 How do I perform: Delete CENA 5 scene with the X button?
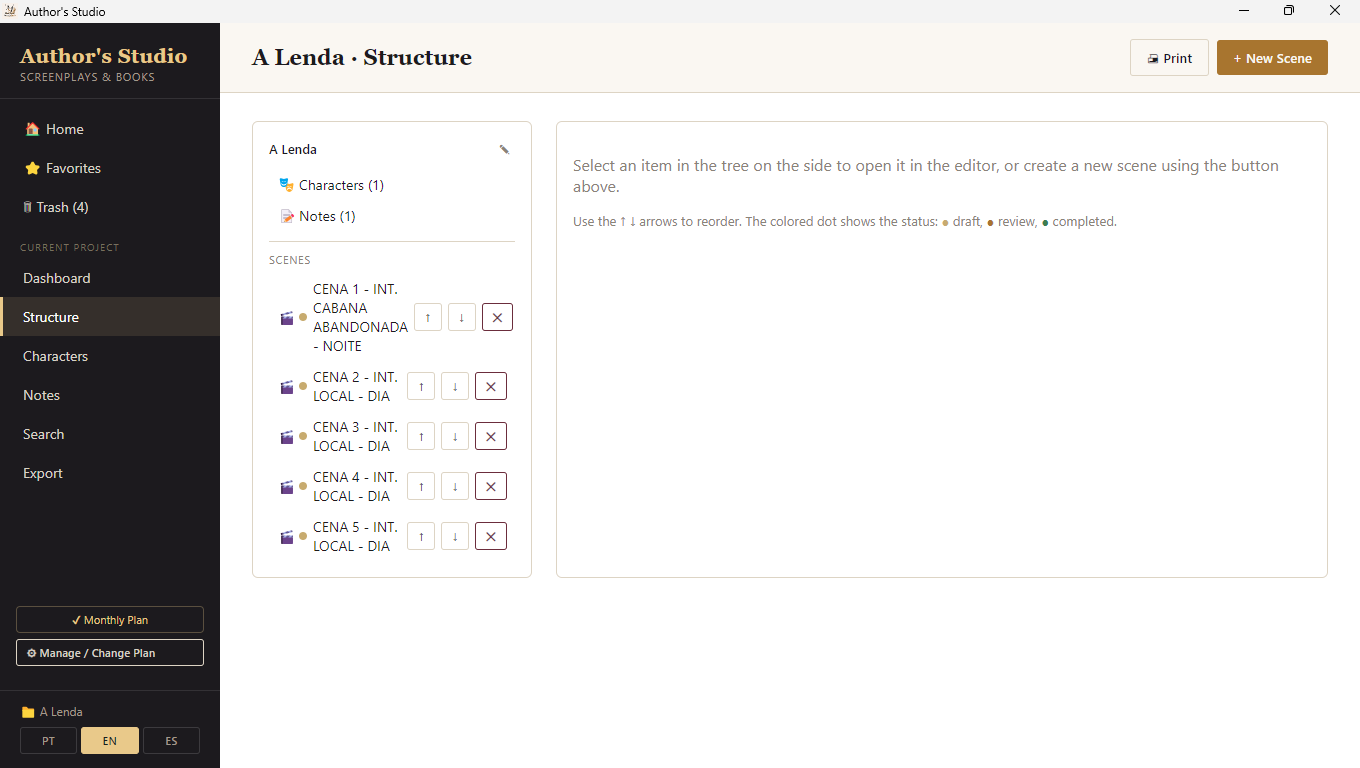tap(491, 537)
